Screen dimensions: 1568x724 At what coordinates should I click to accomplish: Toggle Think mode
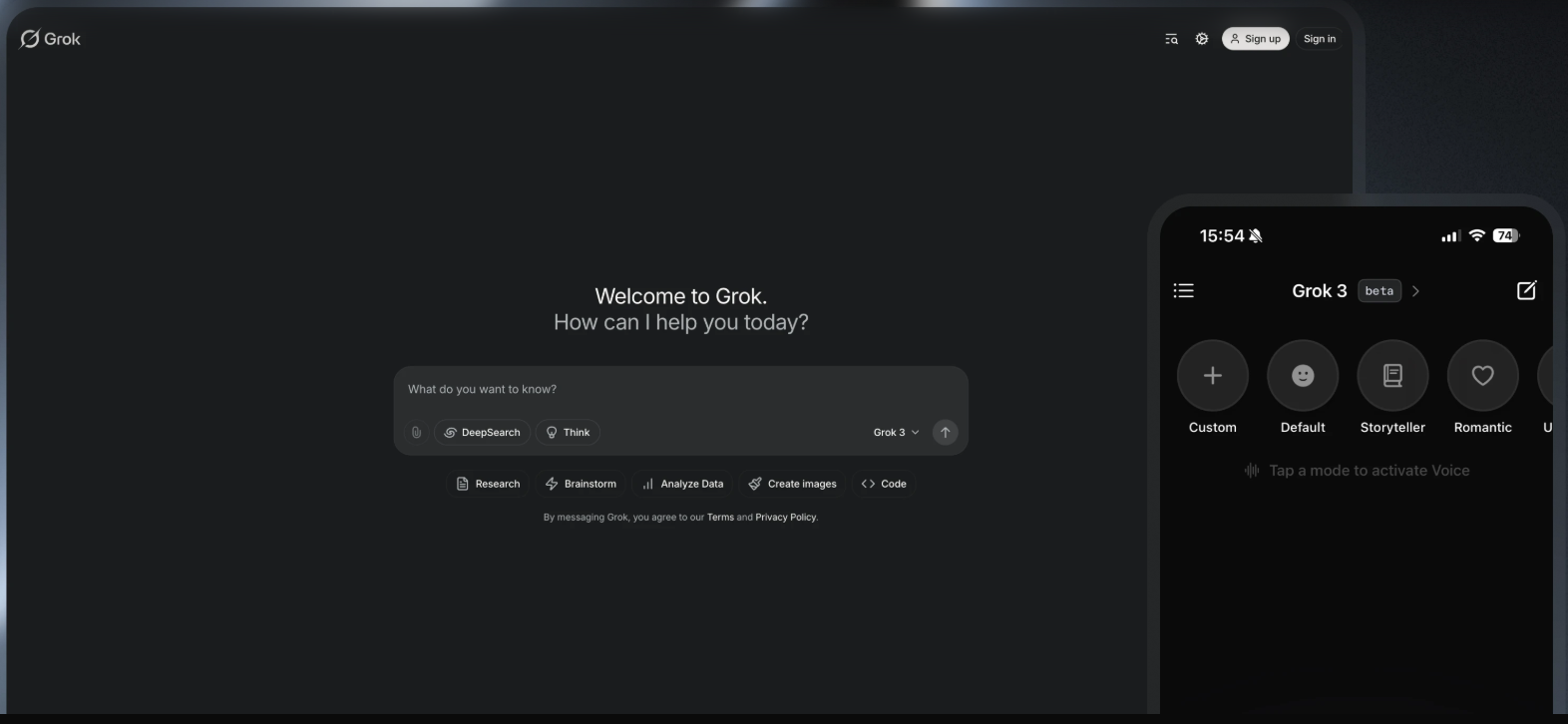pyautogui.click(x=568, y=432)
